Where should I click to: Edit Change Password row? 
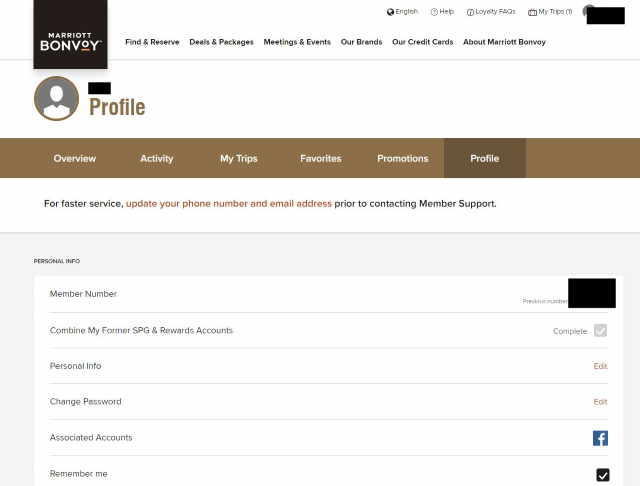[x=600, y=402]
